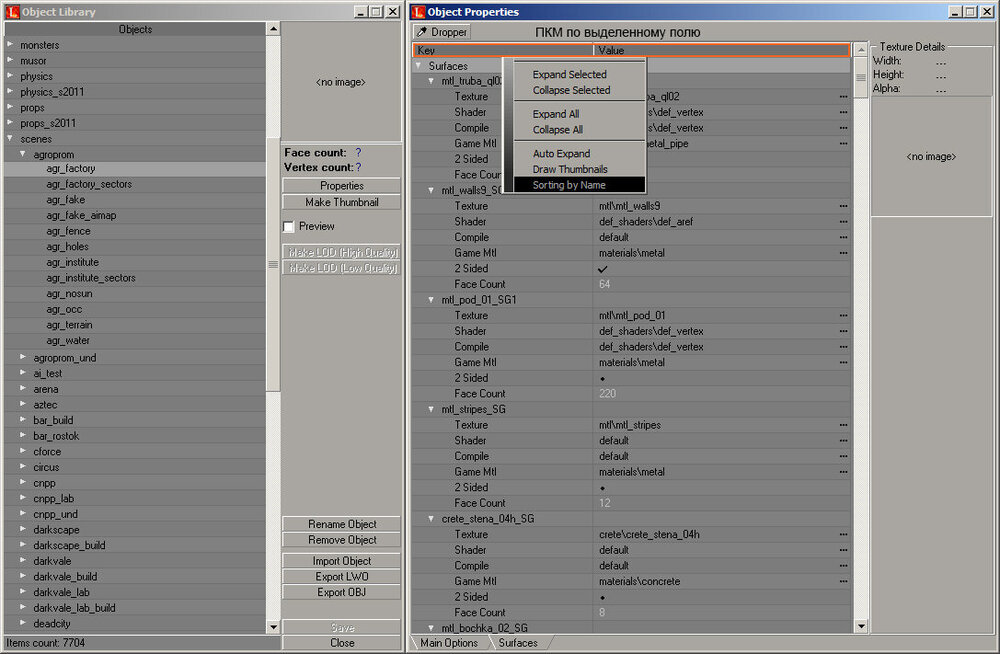Click the Make Thumbnail button

pos(340,201)
